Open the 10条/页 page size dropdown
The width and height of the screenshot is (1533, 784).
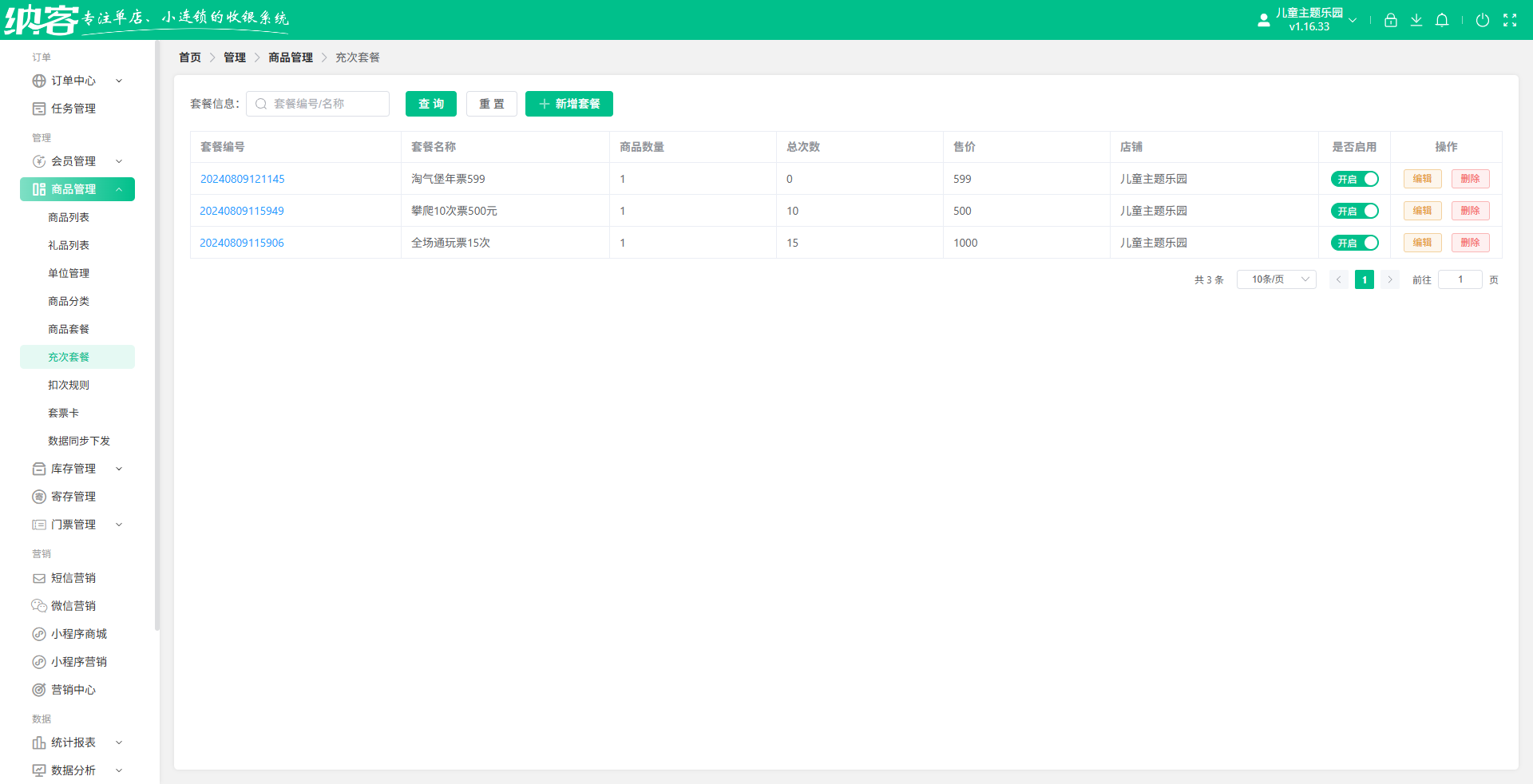coord(1277,279)
